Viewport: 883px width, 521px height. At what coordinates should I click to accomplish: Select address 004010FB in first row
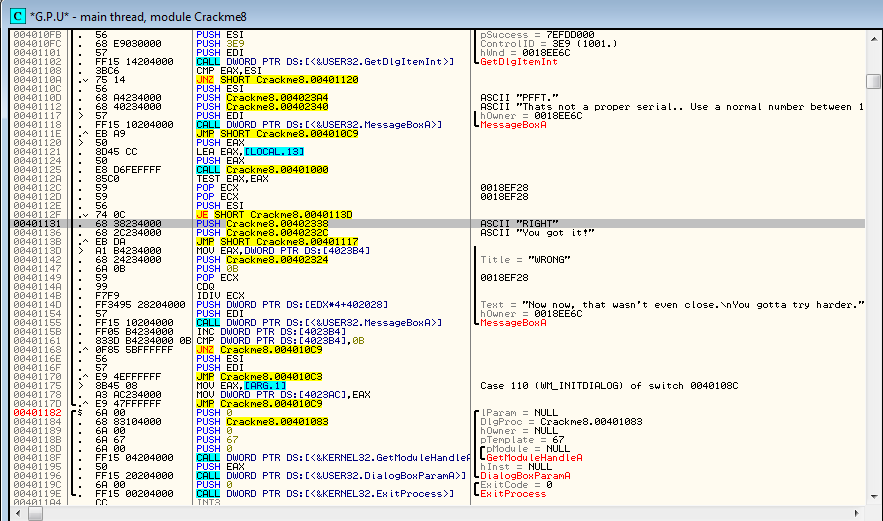click(x=37, y=35)
